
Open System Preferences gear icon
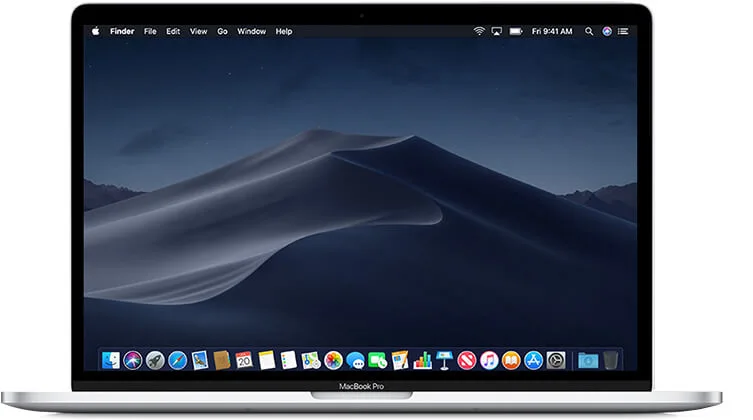[x=556, y=360]
